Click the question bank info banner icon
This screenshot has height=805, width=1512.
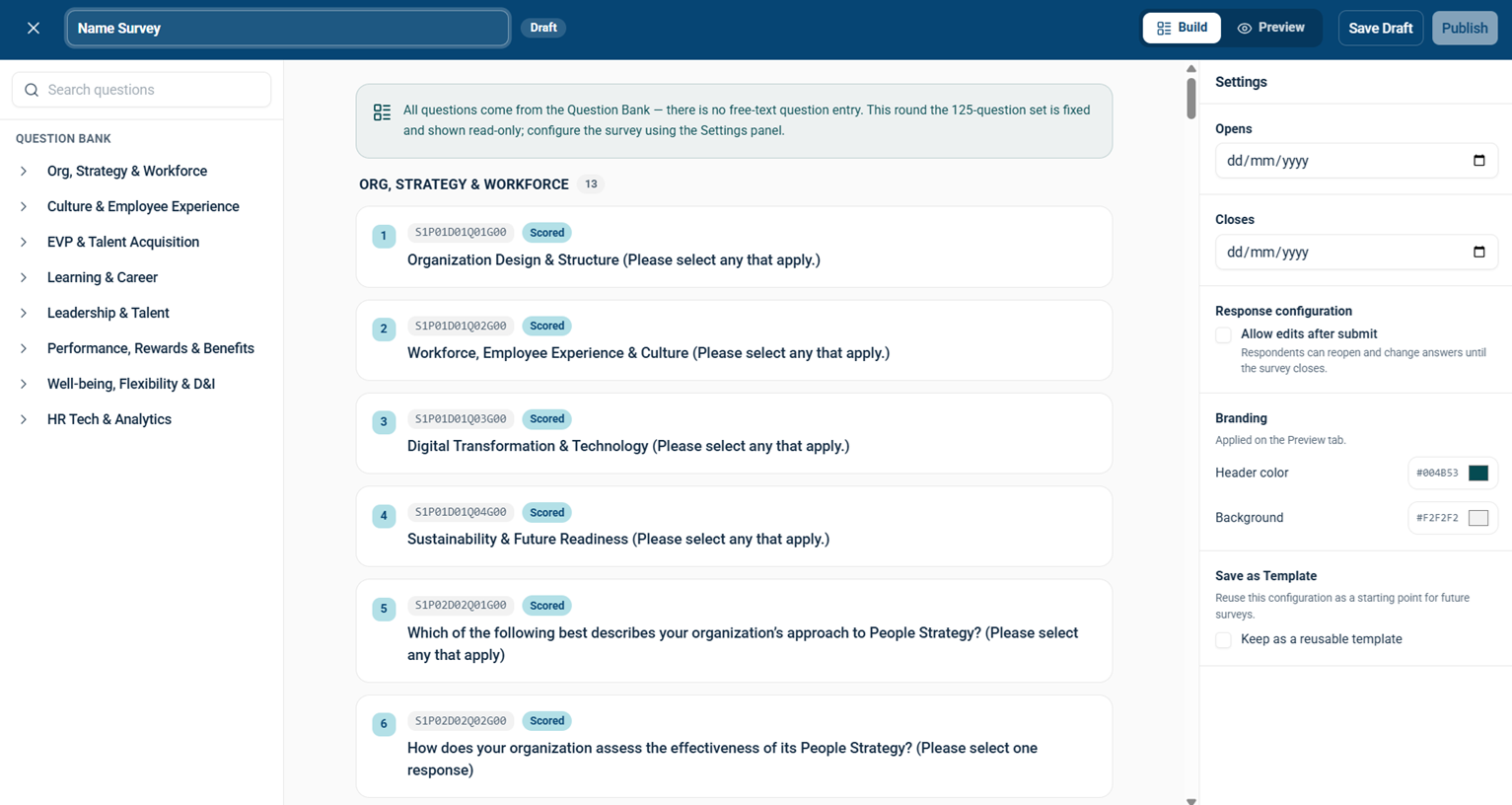click(x=382, y=112)
